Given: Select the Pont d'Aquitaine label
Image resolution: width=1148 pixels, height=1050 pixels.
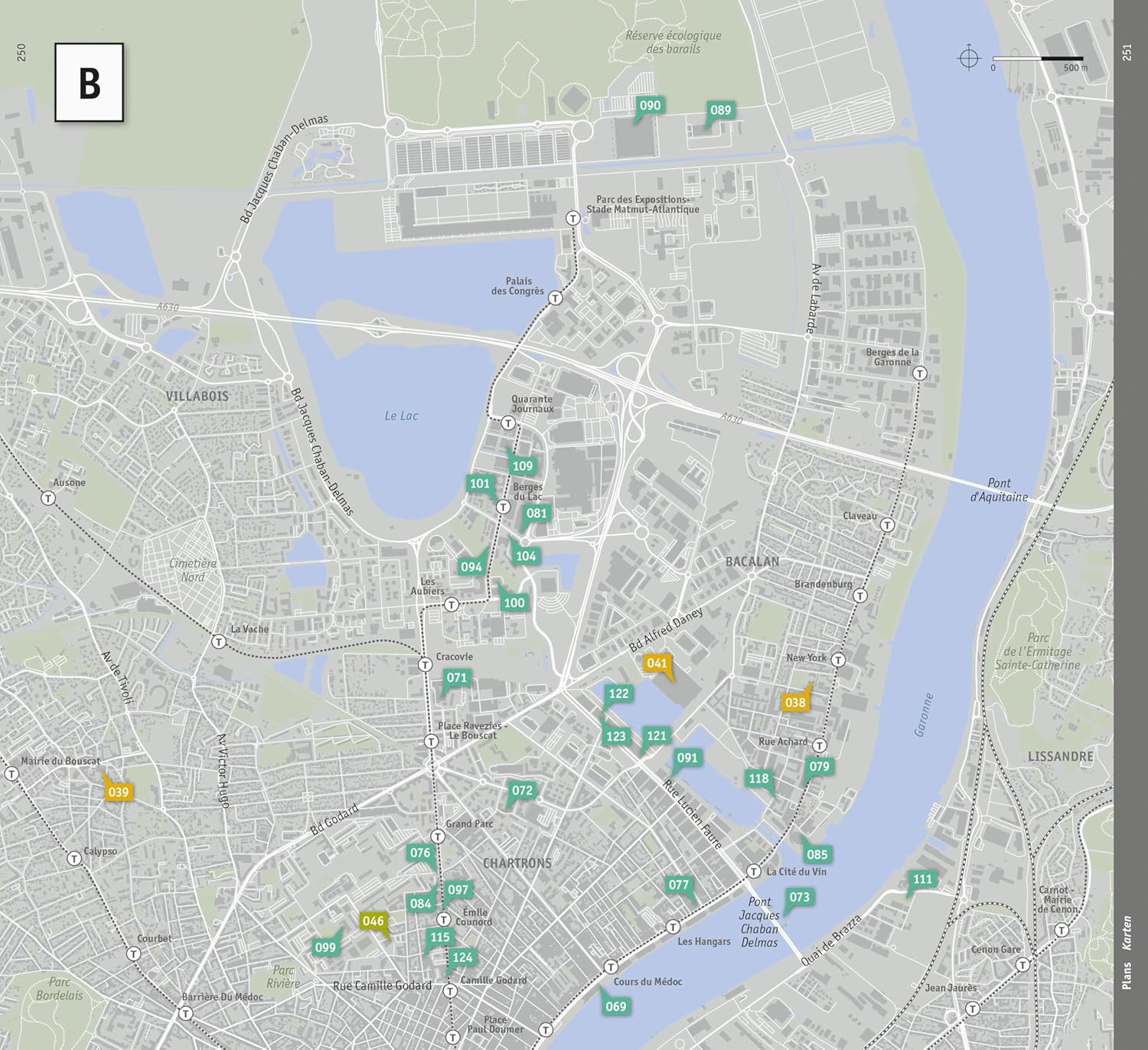Looking at the screenshot, I should [999, 490].
